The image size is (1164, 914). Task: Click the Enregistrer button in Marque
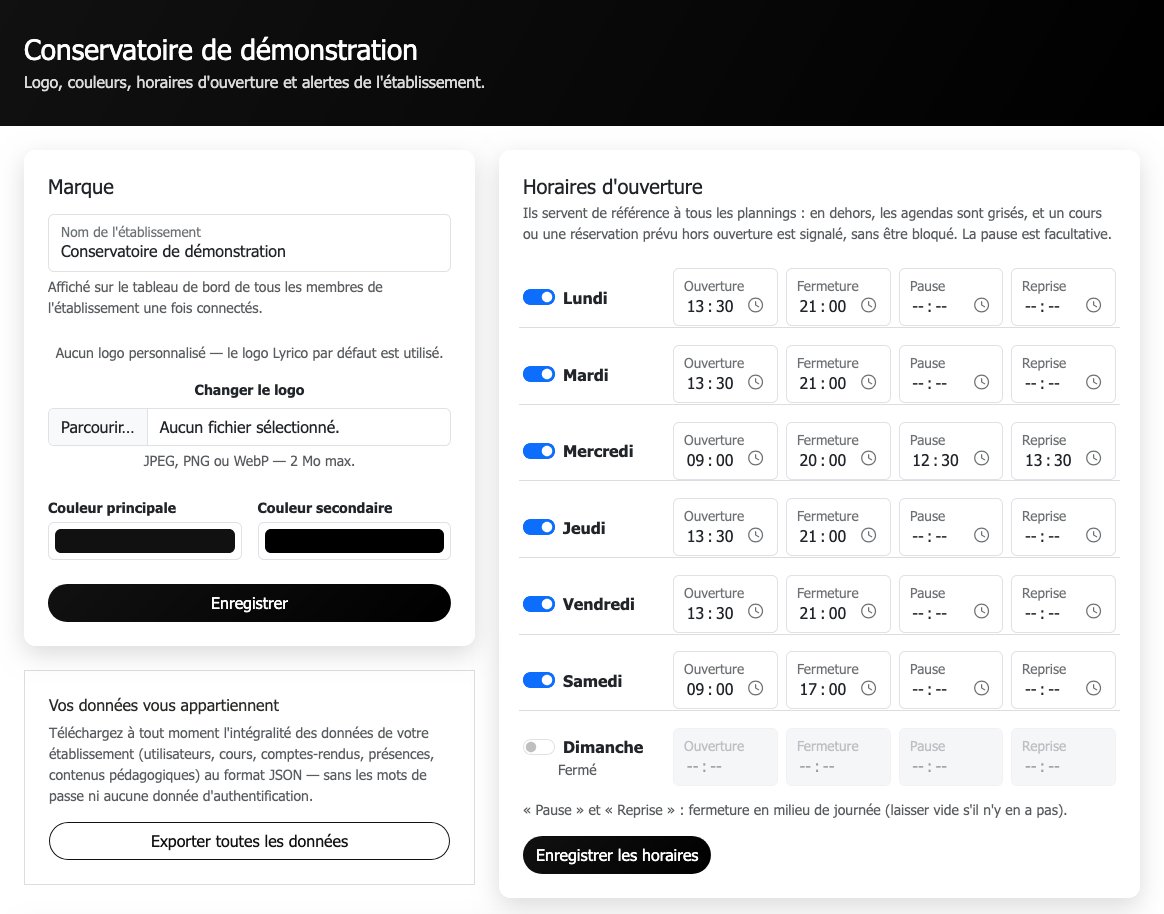(249, 603)
